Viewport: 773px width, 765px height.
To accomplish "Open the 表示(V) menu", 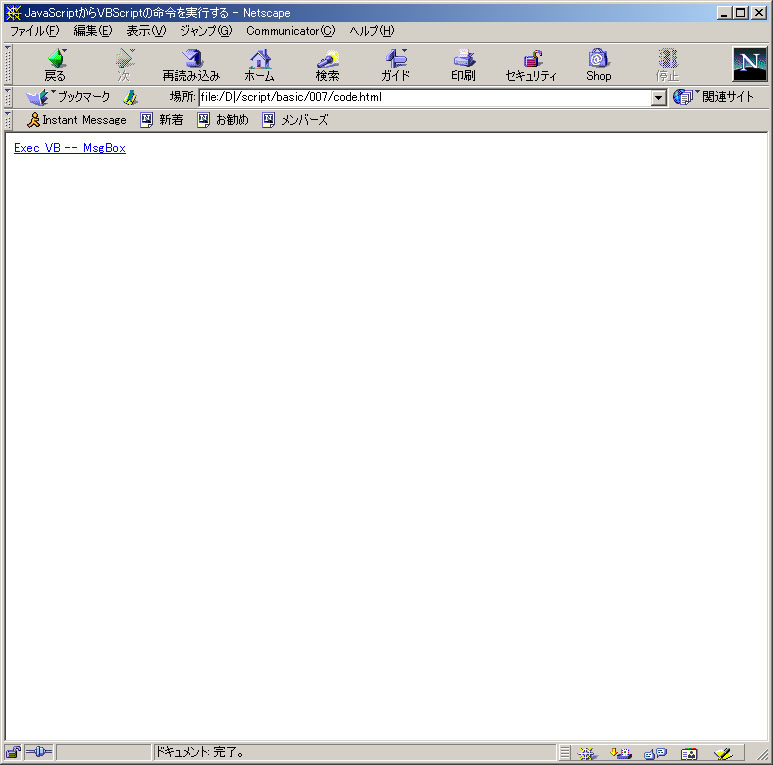I will click(x=146, y=31).
